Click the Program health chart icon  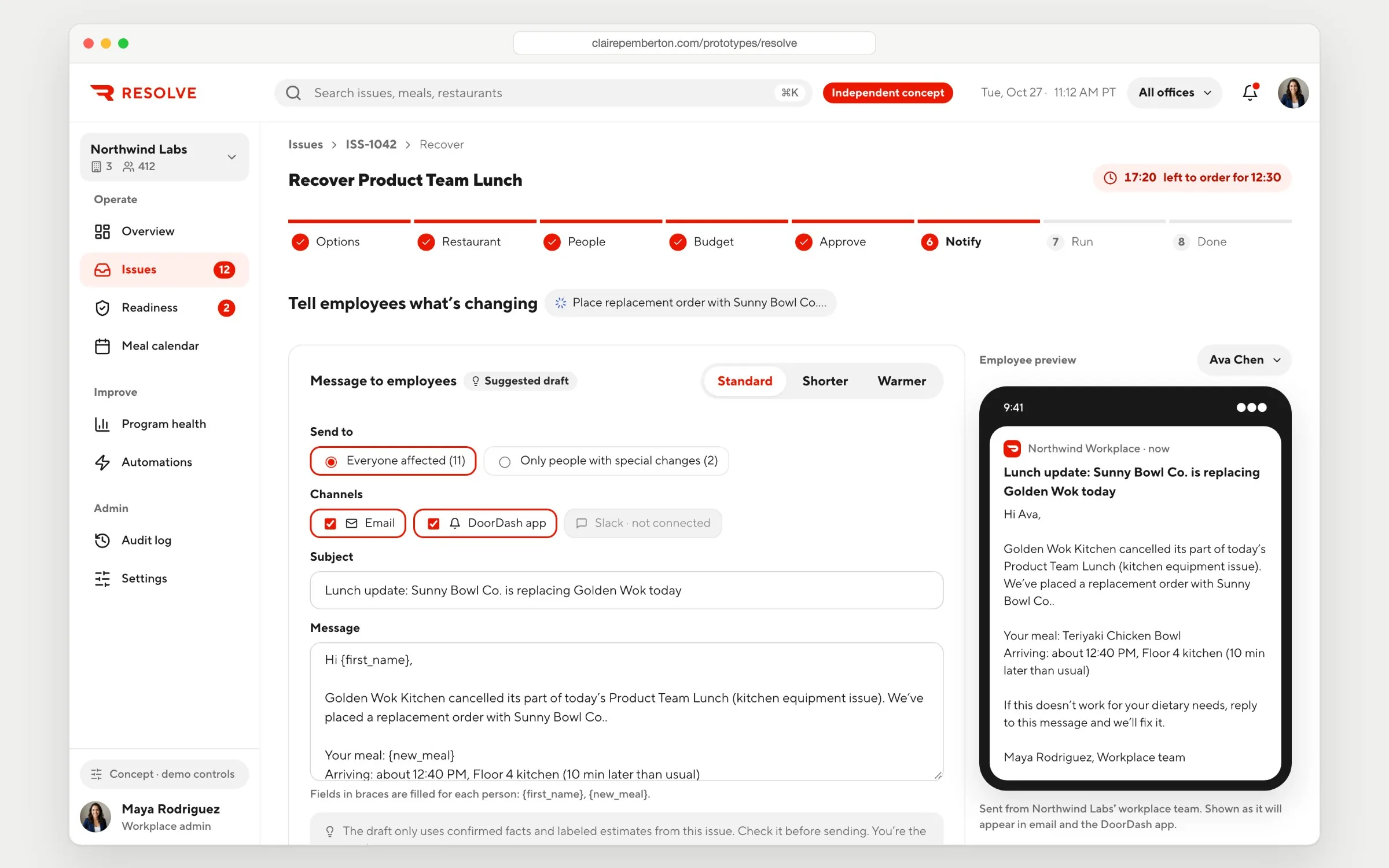click(102, 424)
